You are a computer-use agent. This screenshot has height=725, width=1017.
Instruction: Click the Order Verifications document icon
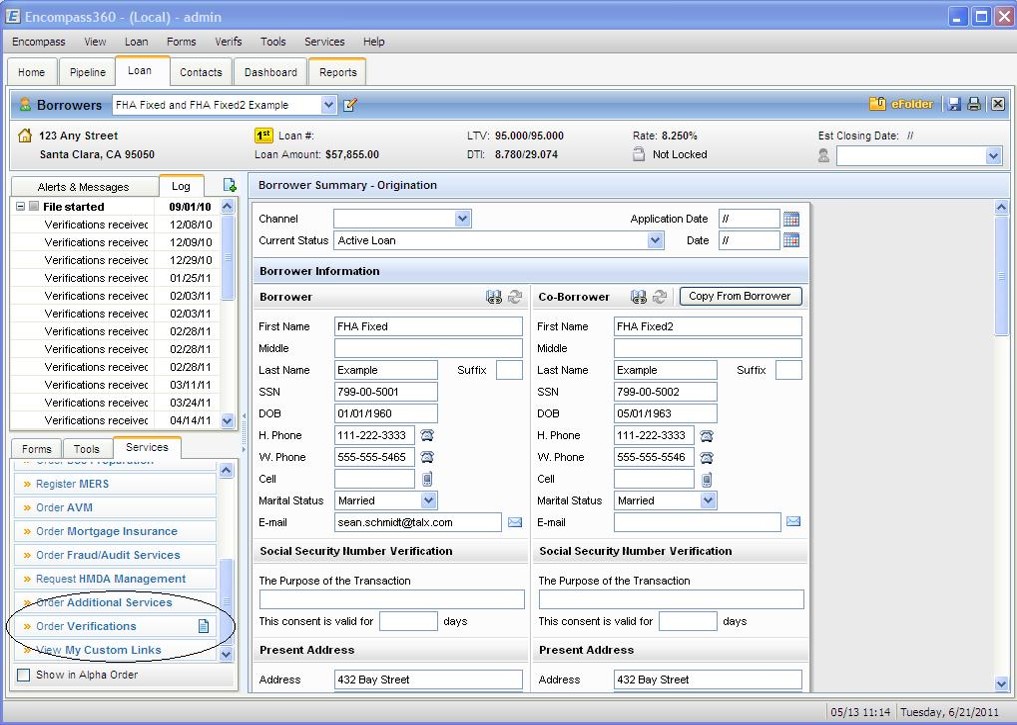point(204,626)
